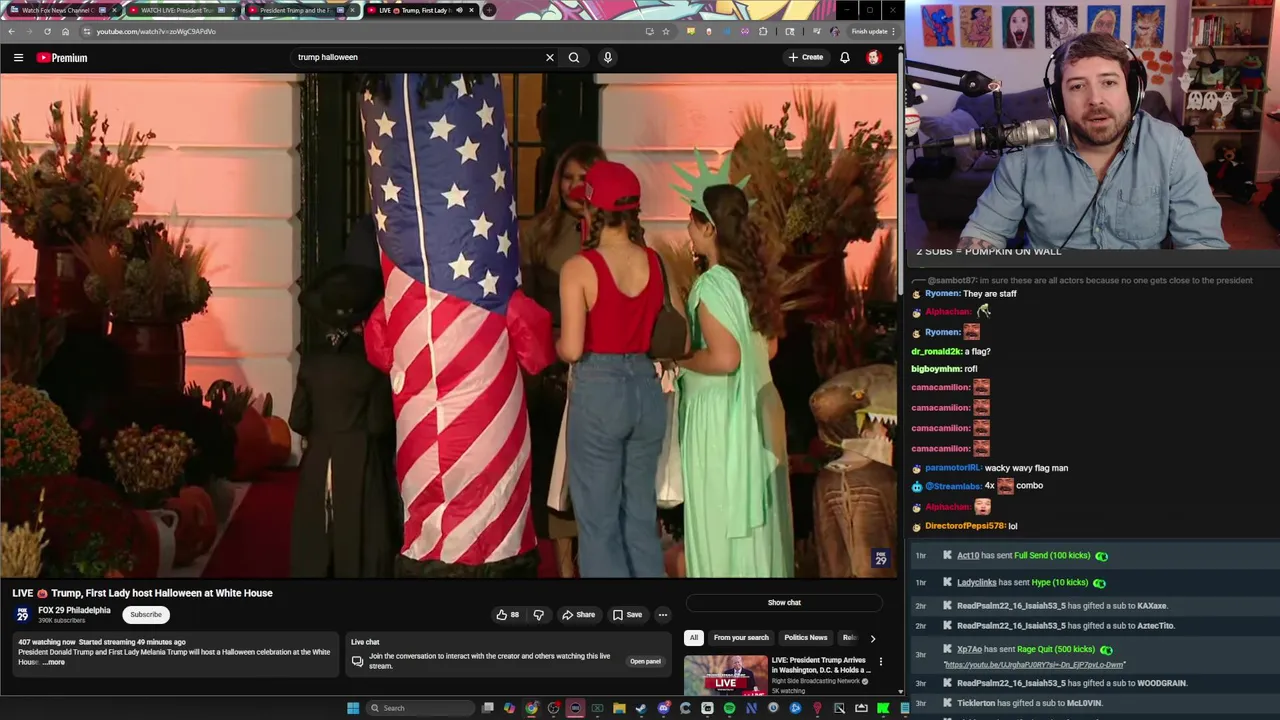Show the live chat
The height and width of the screenshot is (720, 1280).
pos(784,603)
